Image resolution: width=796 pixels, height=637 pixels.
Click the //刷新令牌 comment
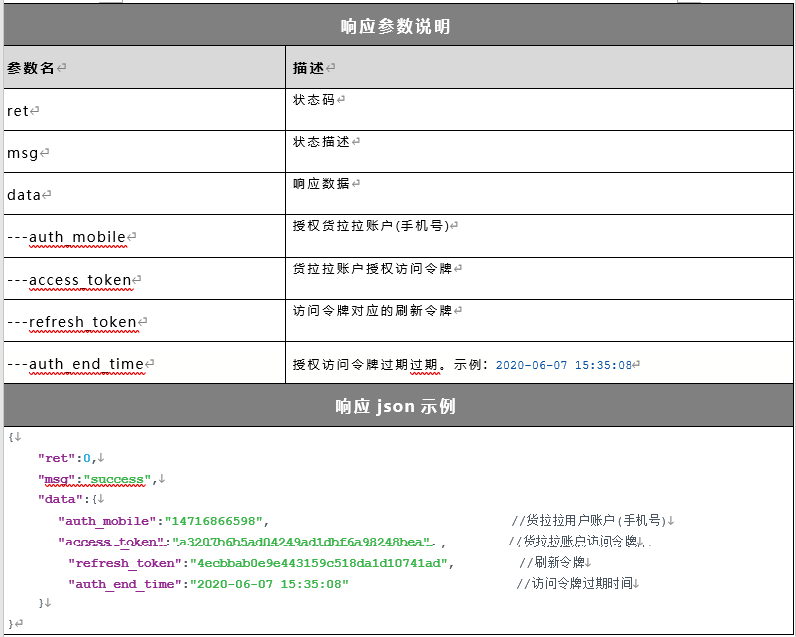[552, 562]
